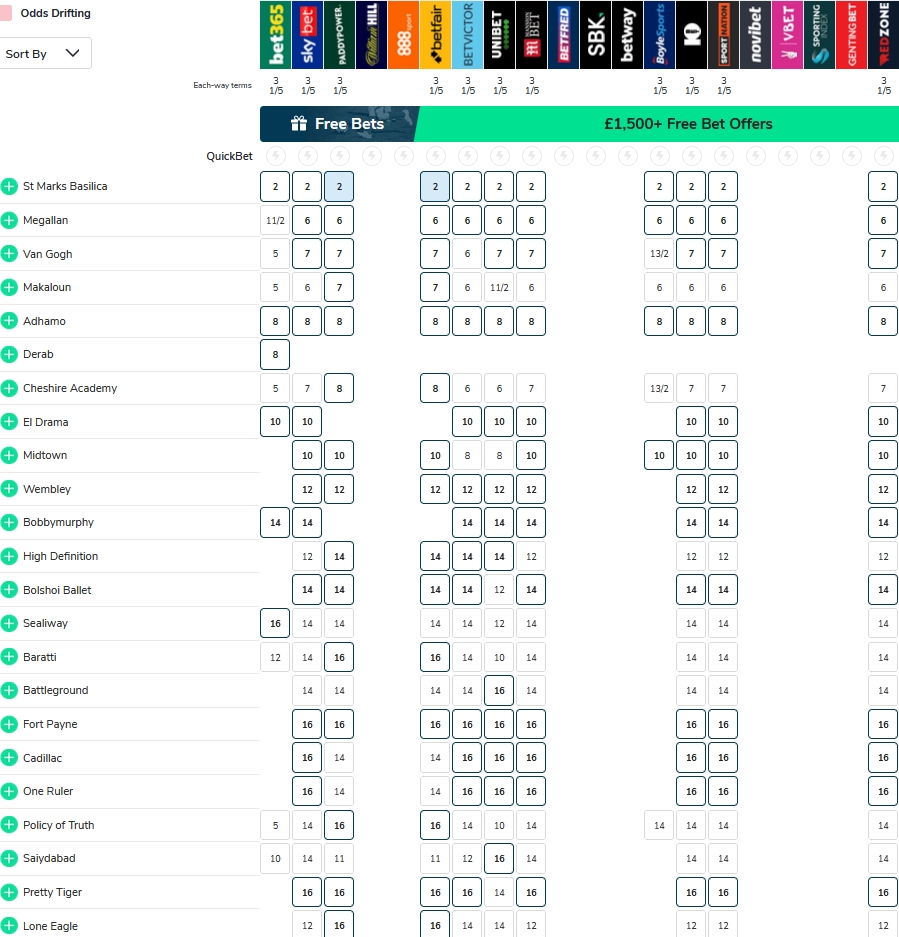This screenshot has width=899, height=937.
Task: Open the Sort By dropdown
Action: coord(46,54)
